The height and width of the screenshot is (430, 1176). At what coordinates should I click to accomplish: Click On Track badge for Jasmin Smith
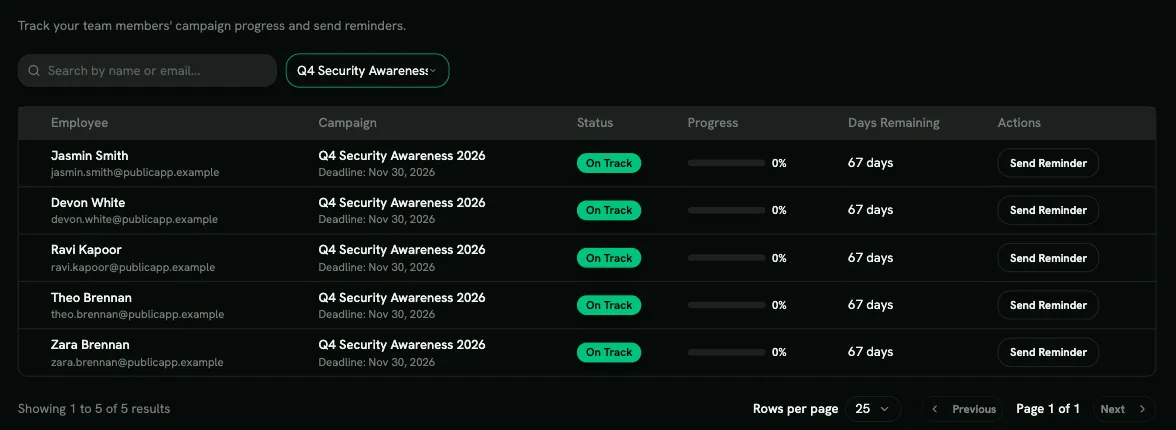click(609, 163)
